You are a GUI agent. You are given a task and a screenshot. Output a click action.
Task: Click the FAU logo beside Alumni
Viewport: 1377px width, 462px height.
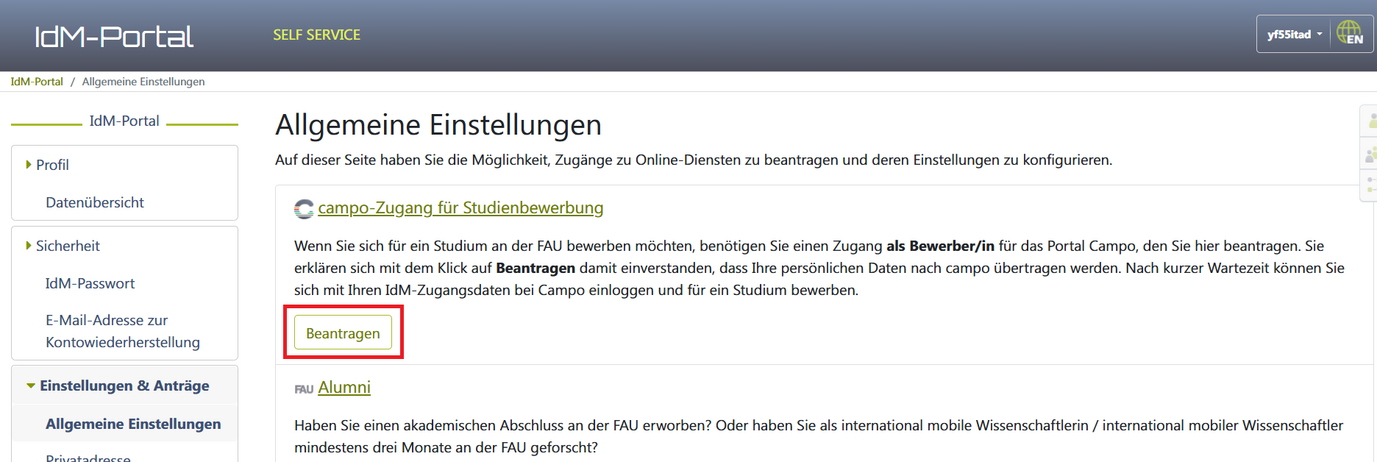tap(304, 388)
